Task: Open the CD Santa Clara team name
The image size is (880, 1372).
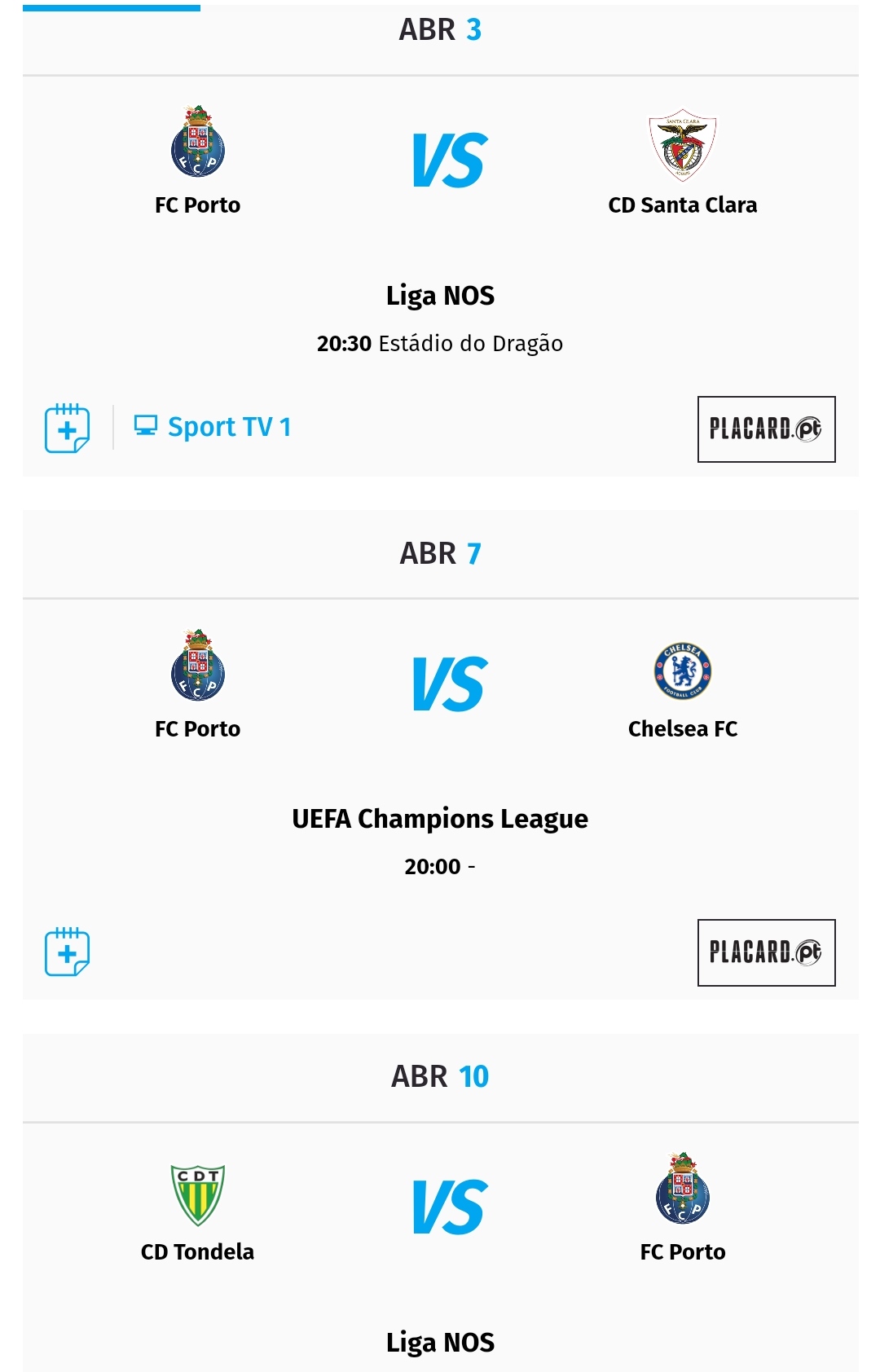Action: (682, 205)
